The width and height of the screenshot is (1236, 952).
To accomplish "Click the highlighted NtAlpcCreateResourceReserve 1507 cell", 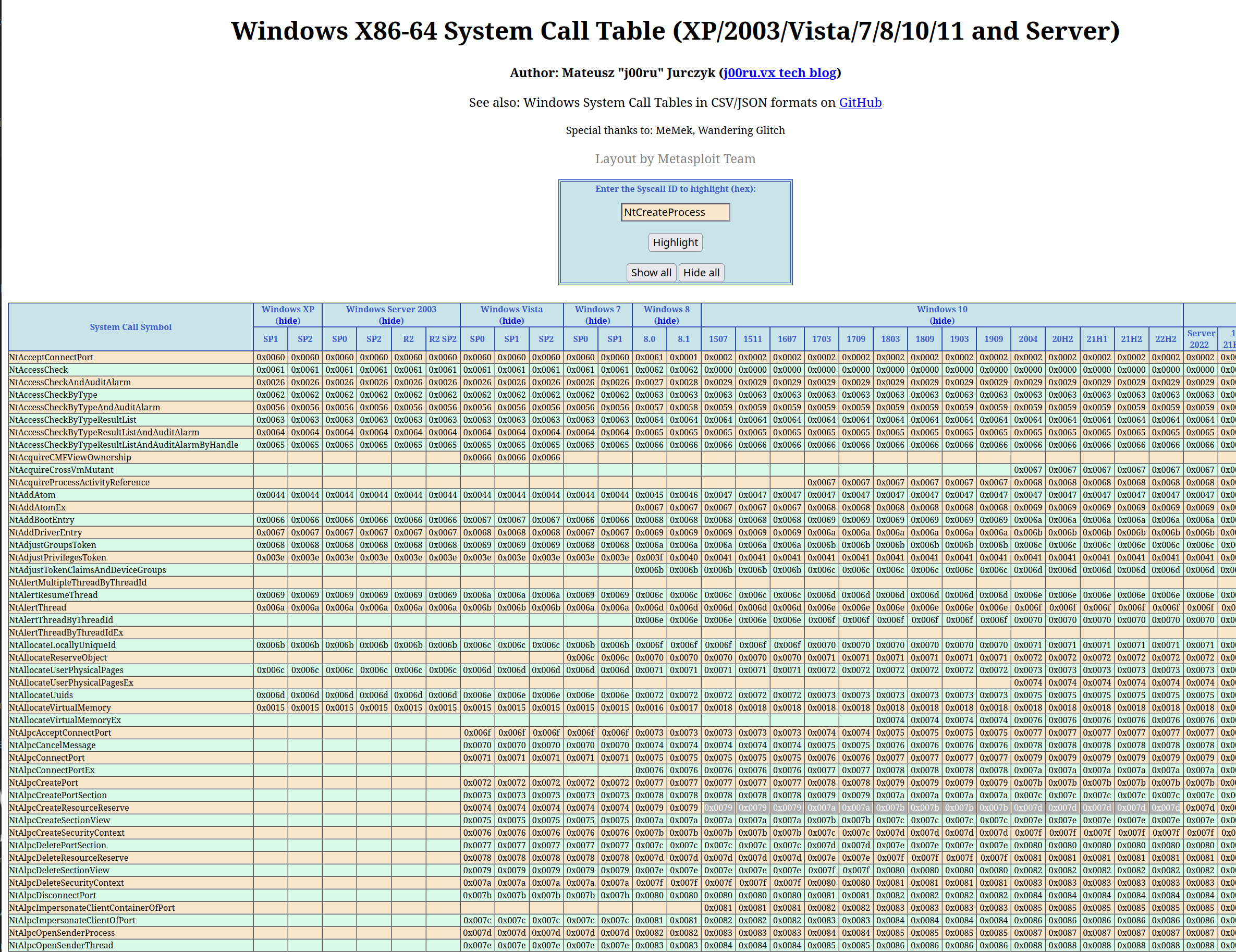I will [718, 808].
